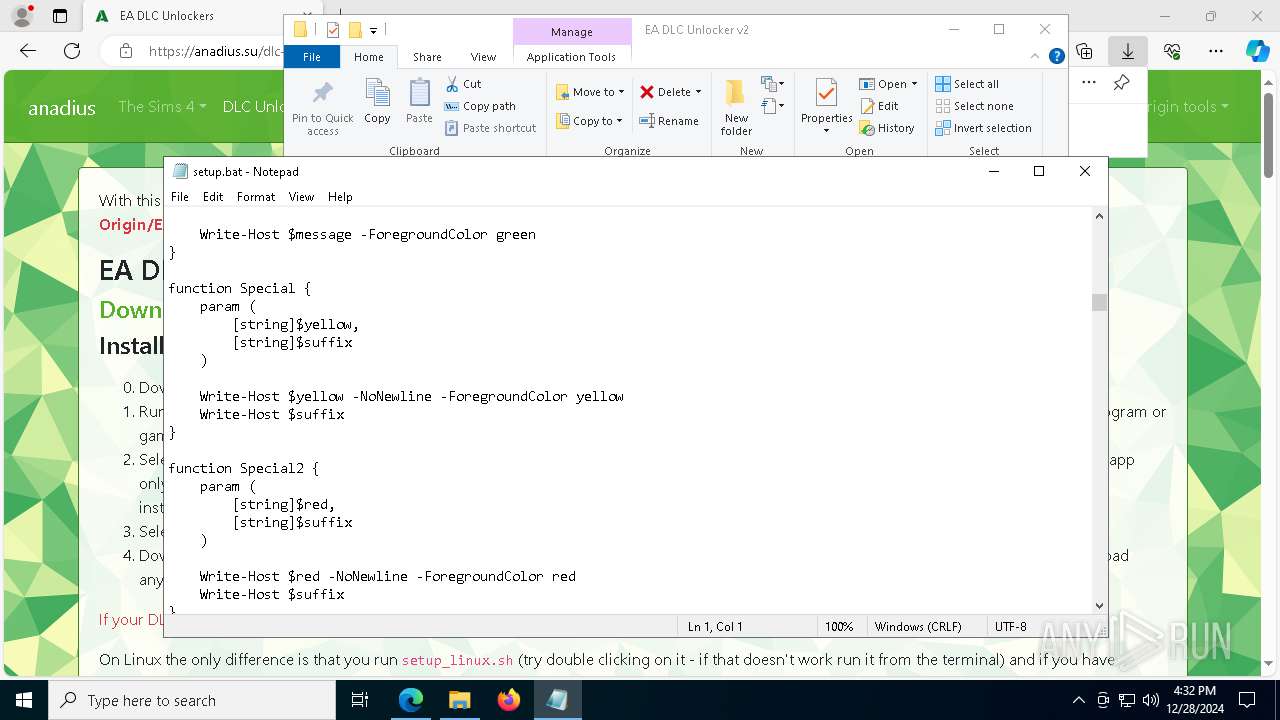Click the Copy icon in Explorer ribbon
Image resolution: width=1280 pixels, height=720 pixels.
pyautogui.click(x=377, y=101)
